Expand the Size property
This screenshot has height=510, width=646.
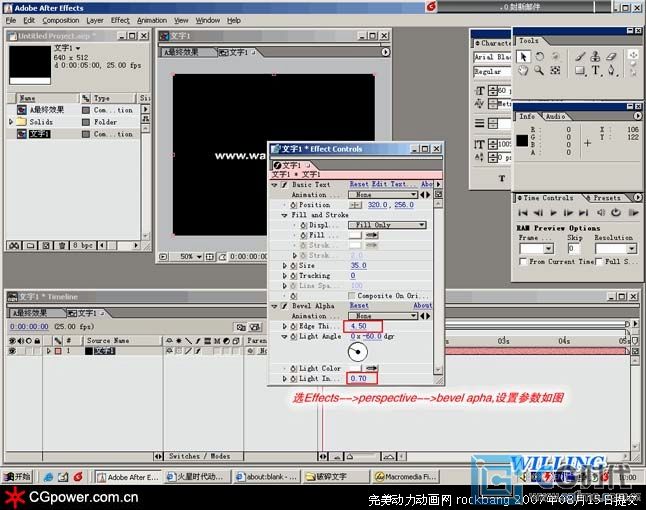(284, 266)
